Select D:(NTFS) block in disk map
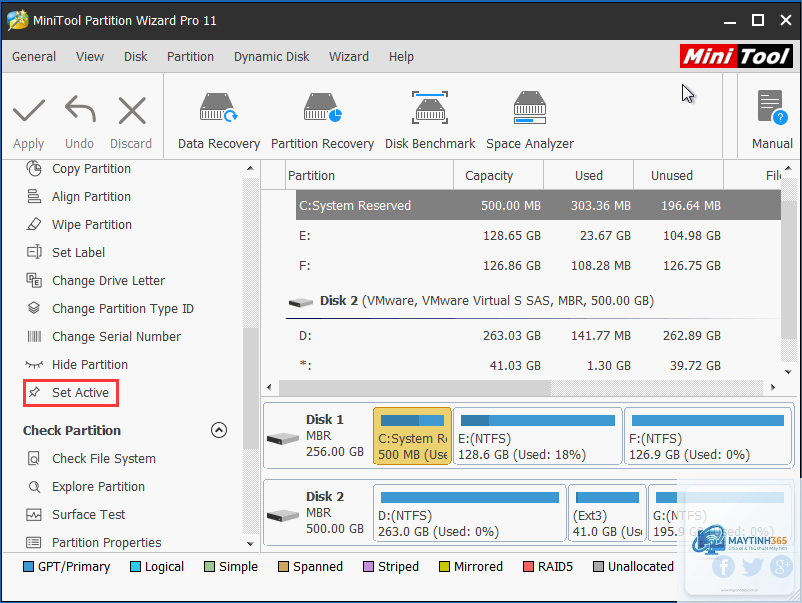Image resolution: width=802 pixels, height=603 pixels. point(470,512)
